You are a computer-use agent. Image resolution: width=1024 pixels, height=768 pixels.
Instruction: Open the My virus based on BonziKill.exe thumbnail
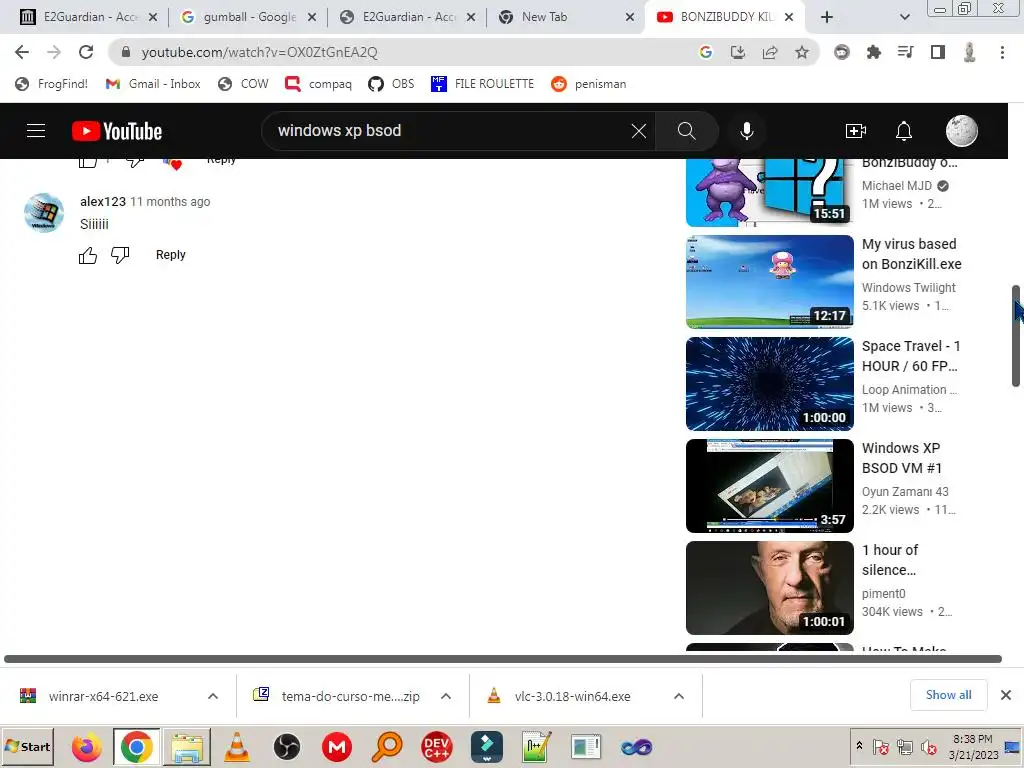click(769, 281)
